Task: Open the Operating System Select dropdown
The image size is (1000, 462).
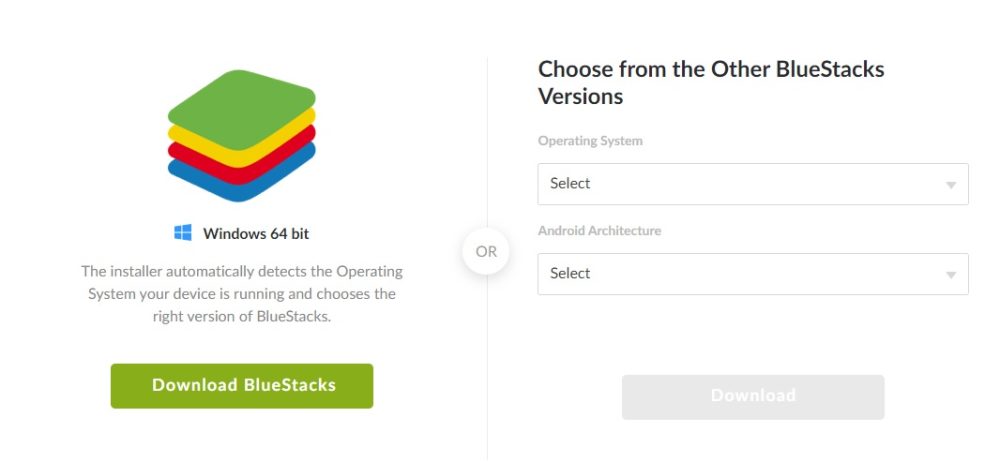Action: tap(752, 184)
